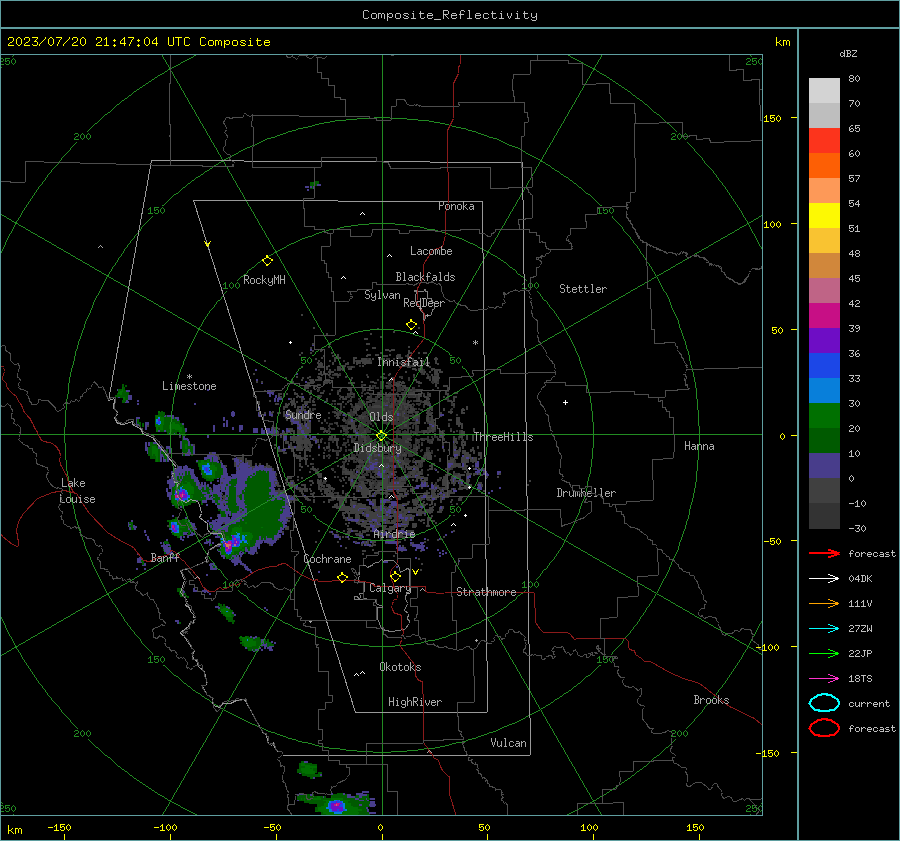Click the Sundre label
Screen dimensions: 900x841
tap(303, 415)
